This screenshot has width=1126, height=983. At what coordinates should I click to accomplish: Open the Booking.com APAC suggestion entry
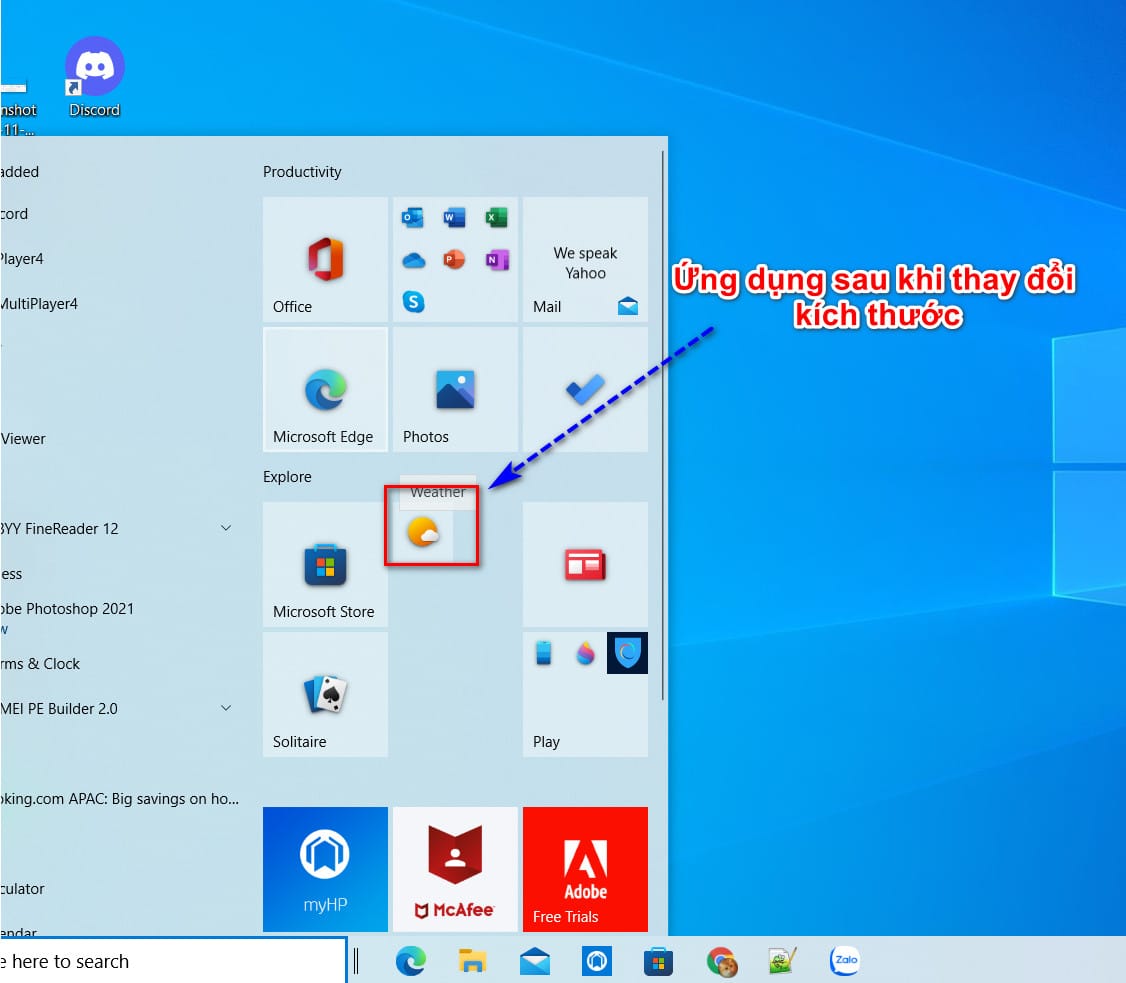(x=119, y=798)
